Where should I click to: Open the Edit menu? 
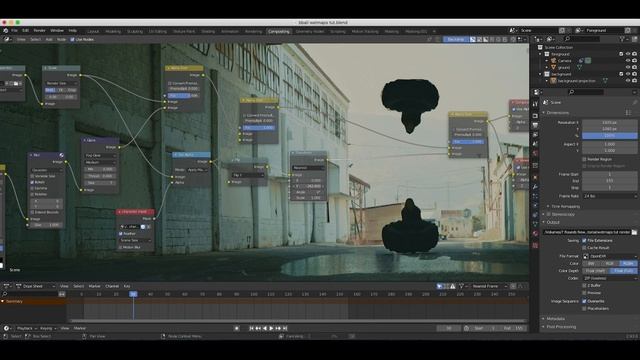25,31
